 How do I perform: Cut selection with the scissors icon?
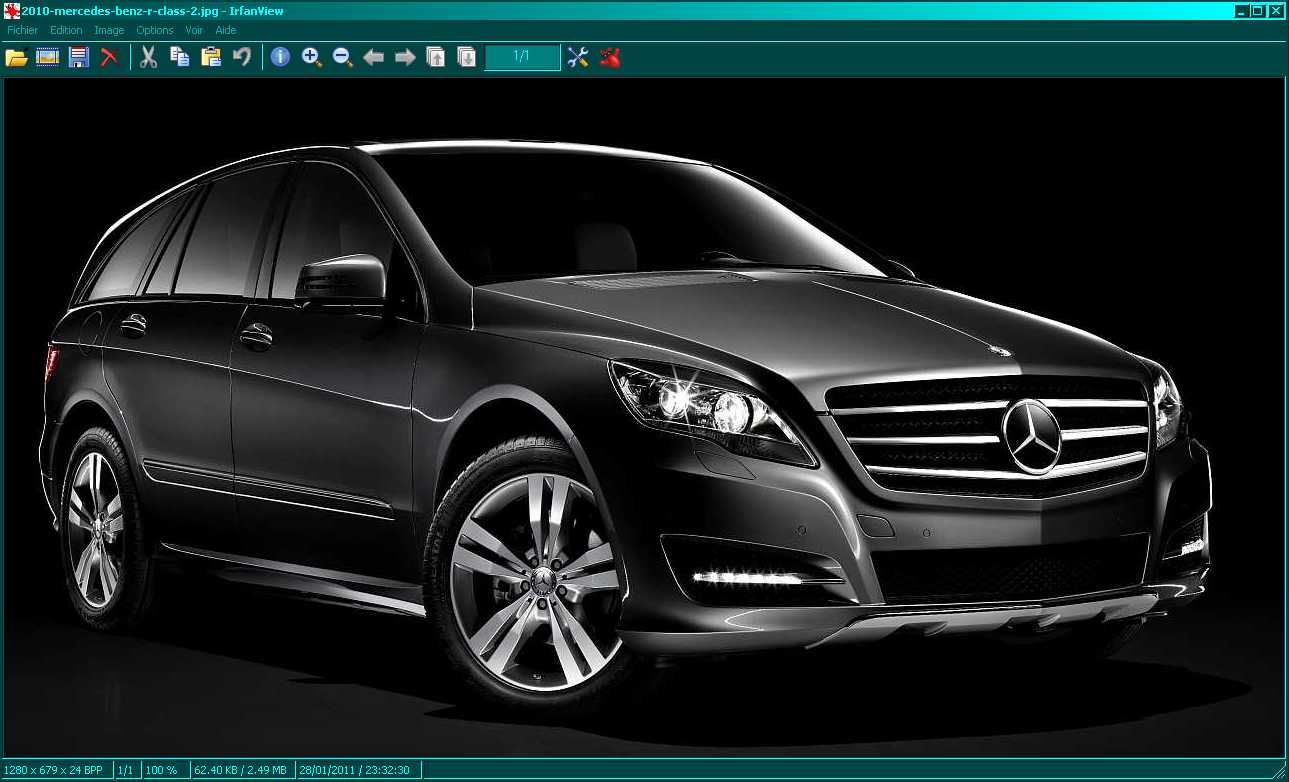point(148,57)
